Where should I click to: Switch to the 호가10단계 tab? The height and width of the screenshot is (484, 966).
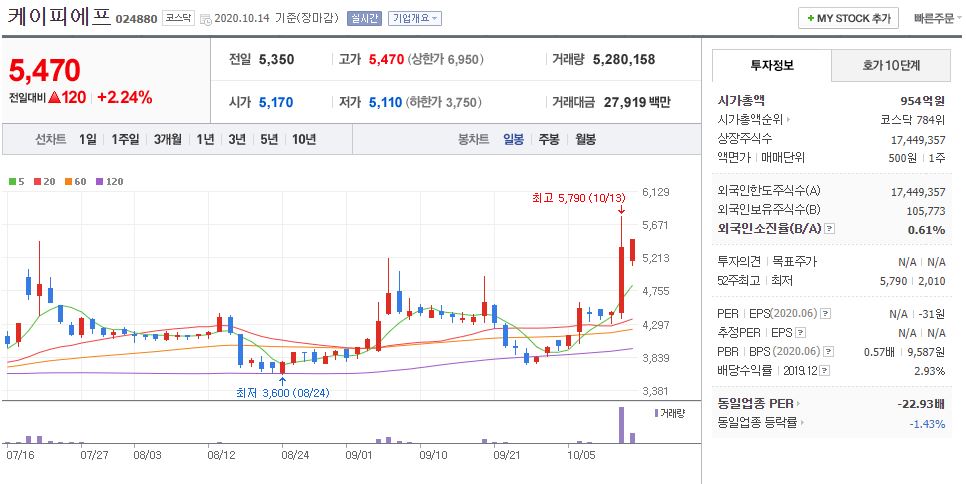tap(891, 65)
